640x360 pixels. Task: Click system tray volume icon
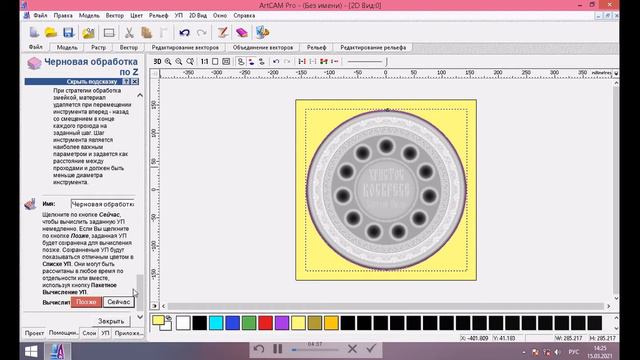(x=557, y=352)
